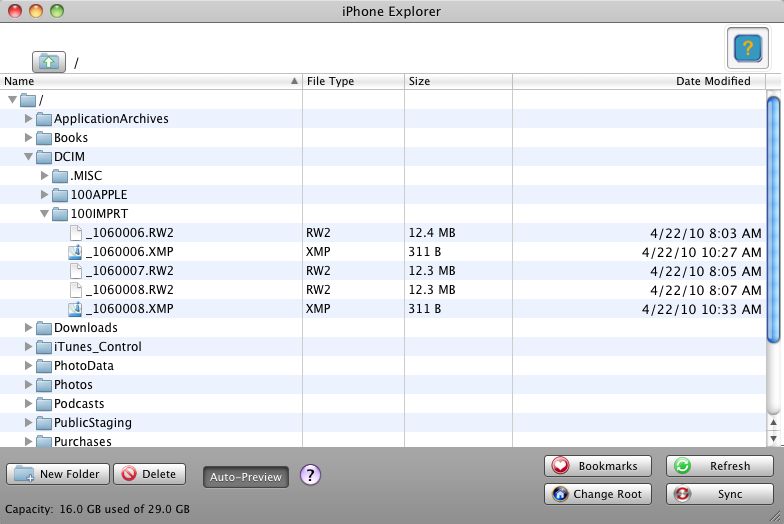Click the file icon of _1060006.XMP
The height and width of the screenshot is (524, 784).
click(x=75, y=252)
